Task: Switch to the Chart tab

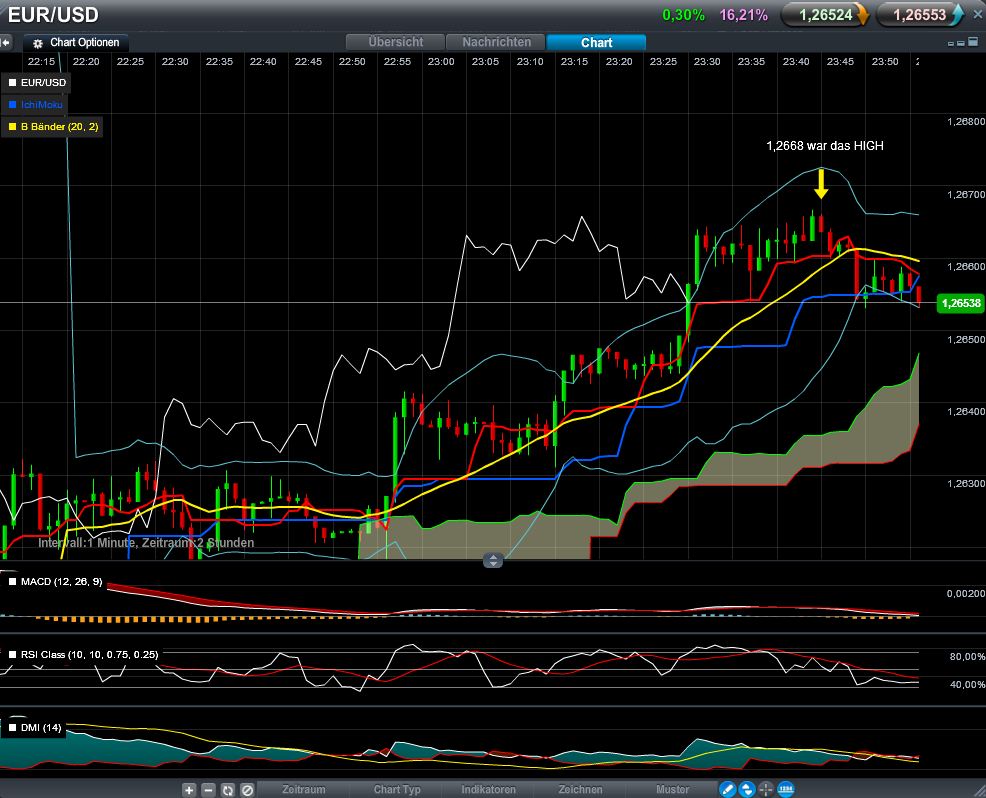Action: pos(596,42)
